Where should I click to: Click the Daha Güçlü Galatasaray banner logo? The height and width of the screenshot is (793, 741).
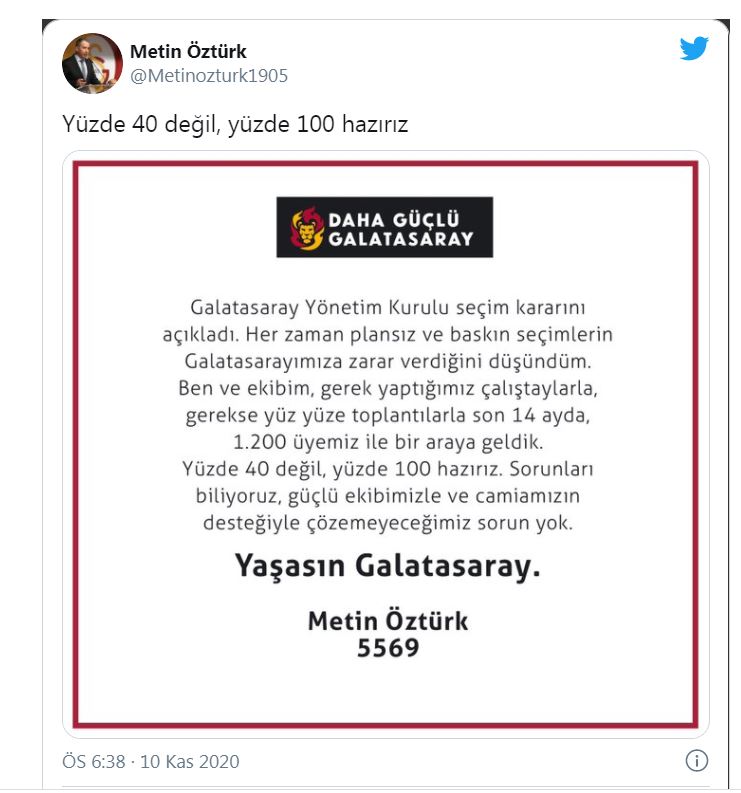tap(384, 227)
